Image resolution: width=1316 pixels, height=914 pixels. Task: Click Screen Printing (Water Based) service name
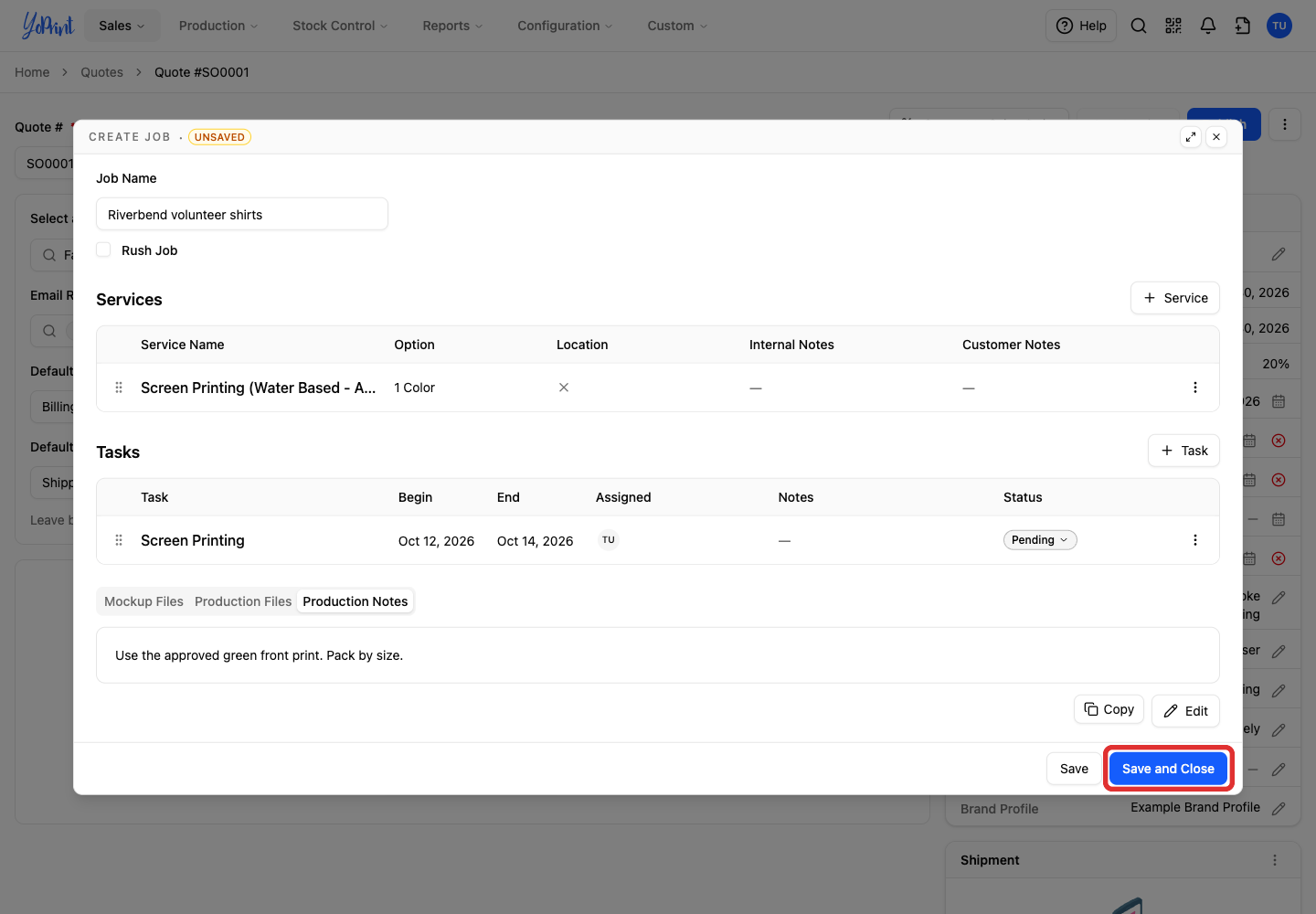coord(259,388)
